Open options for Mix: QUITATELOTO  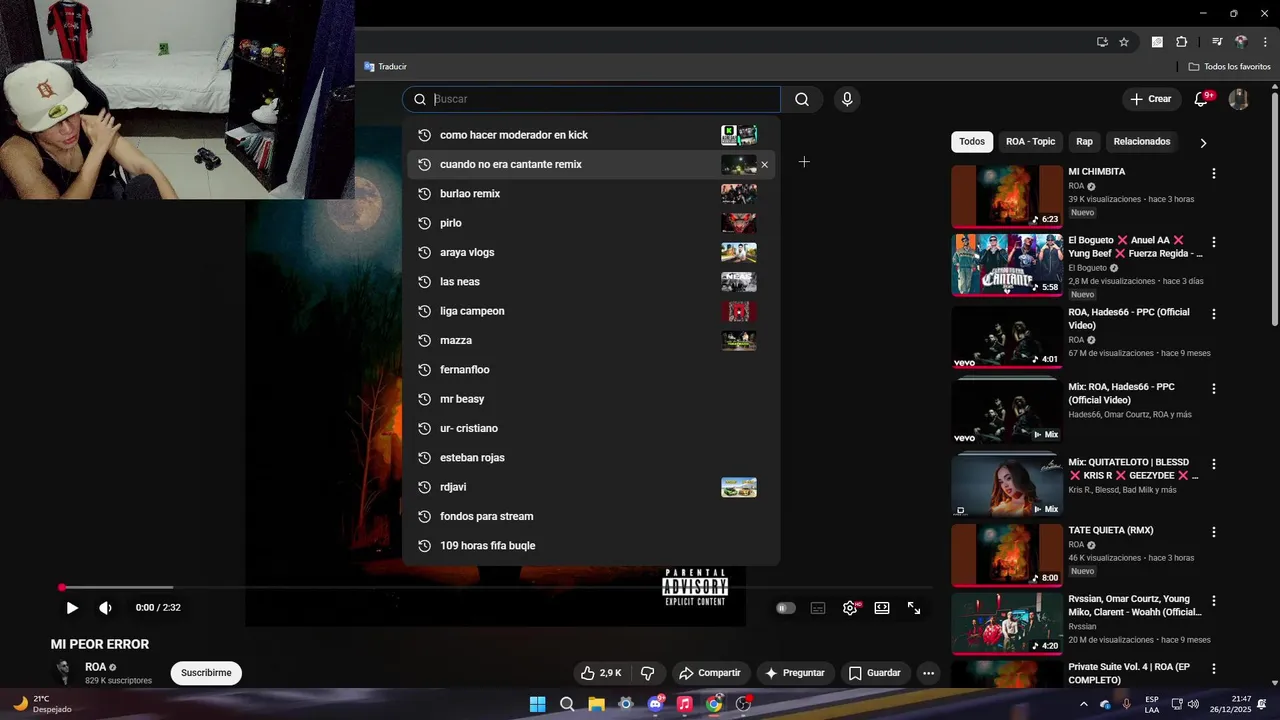(x=1214, y=465)
